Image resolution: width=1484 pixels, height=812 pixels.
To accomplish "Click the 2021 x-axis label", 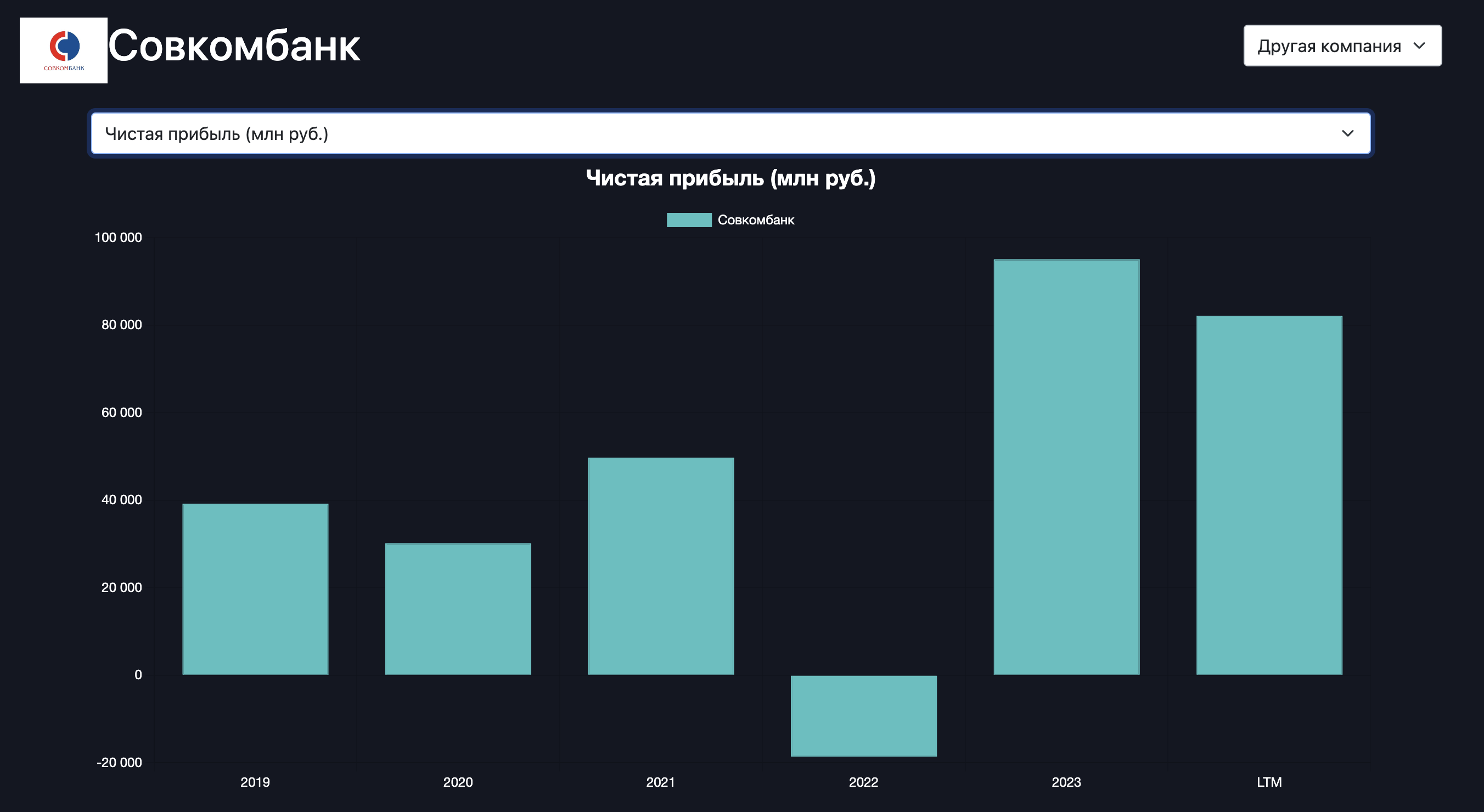I will tap(661, 782).
